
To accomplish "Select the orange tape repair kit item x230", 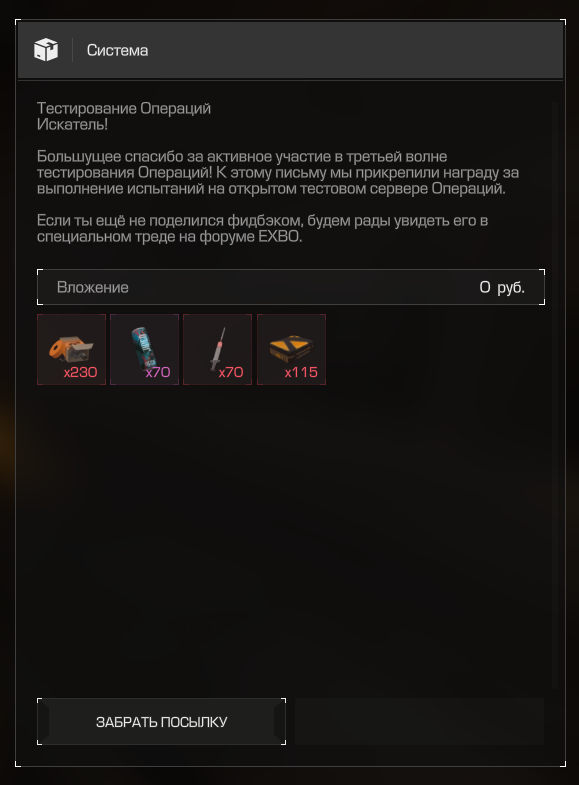I will coord(72,349).
